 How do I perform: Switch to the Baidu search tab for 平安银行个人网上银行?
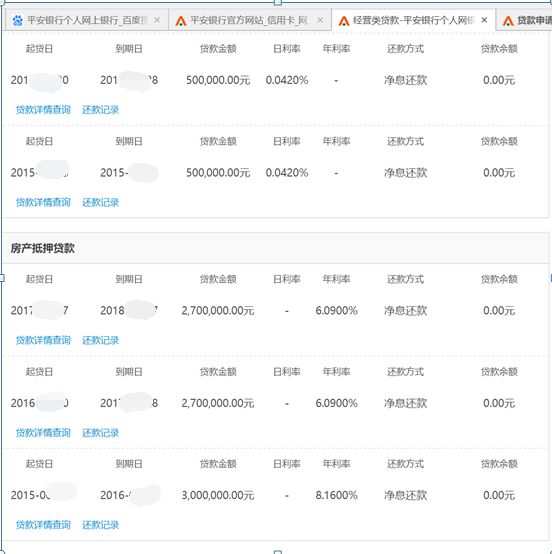(x=87, y=20)
